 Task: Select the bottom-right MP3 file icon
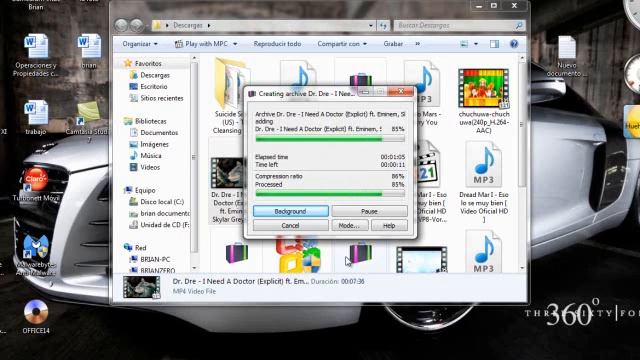(x=484, y=251)
